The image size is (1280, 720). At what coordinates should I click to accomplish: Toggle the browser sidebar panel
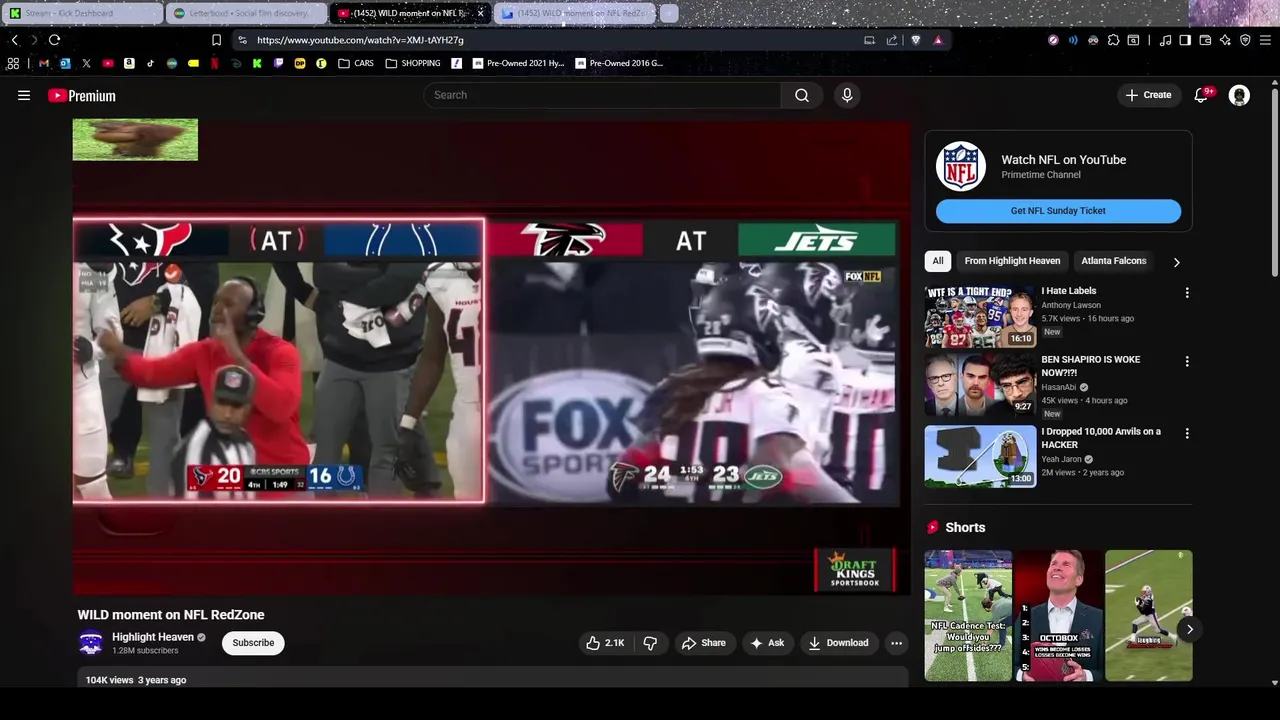[x=1185, y=40]
